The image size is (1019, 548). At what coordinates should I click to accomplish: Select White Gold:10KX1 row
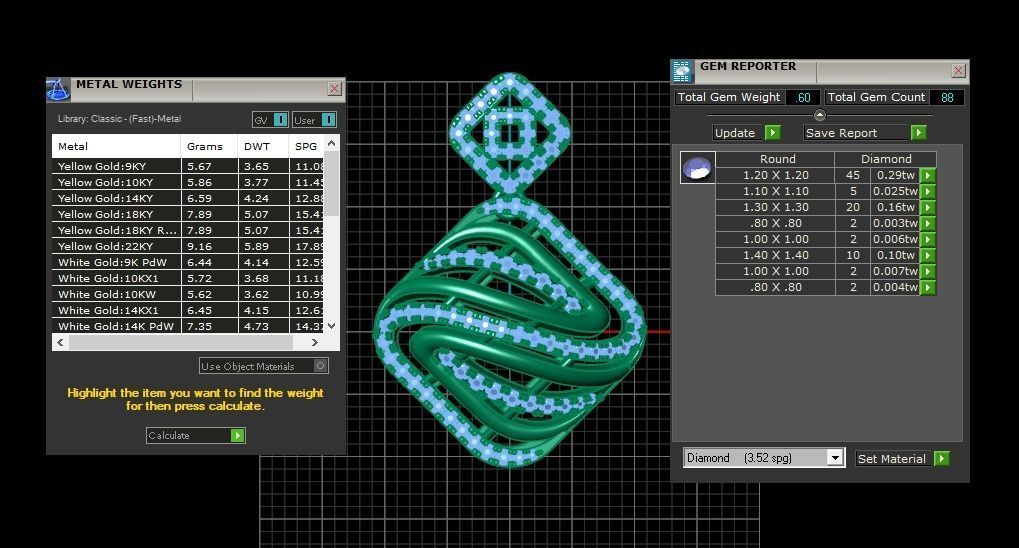188,278
